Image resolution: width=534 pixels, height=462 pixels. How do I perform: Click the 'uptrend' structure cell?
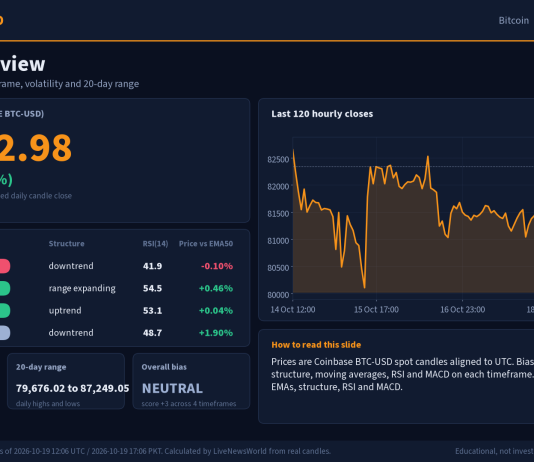point(65,310)
